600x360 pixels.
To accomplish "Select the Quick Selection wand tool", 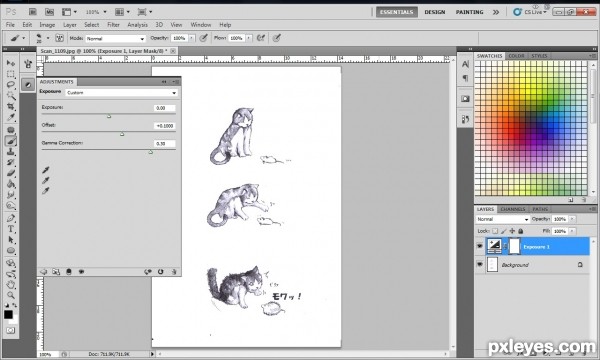I will pos(11,95).
